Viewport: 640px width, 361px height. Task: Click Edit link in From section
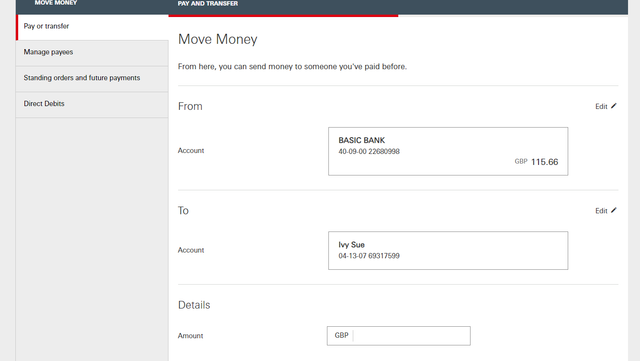coord(601,107)
